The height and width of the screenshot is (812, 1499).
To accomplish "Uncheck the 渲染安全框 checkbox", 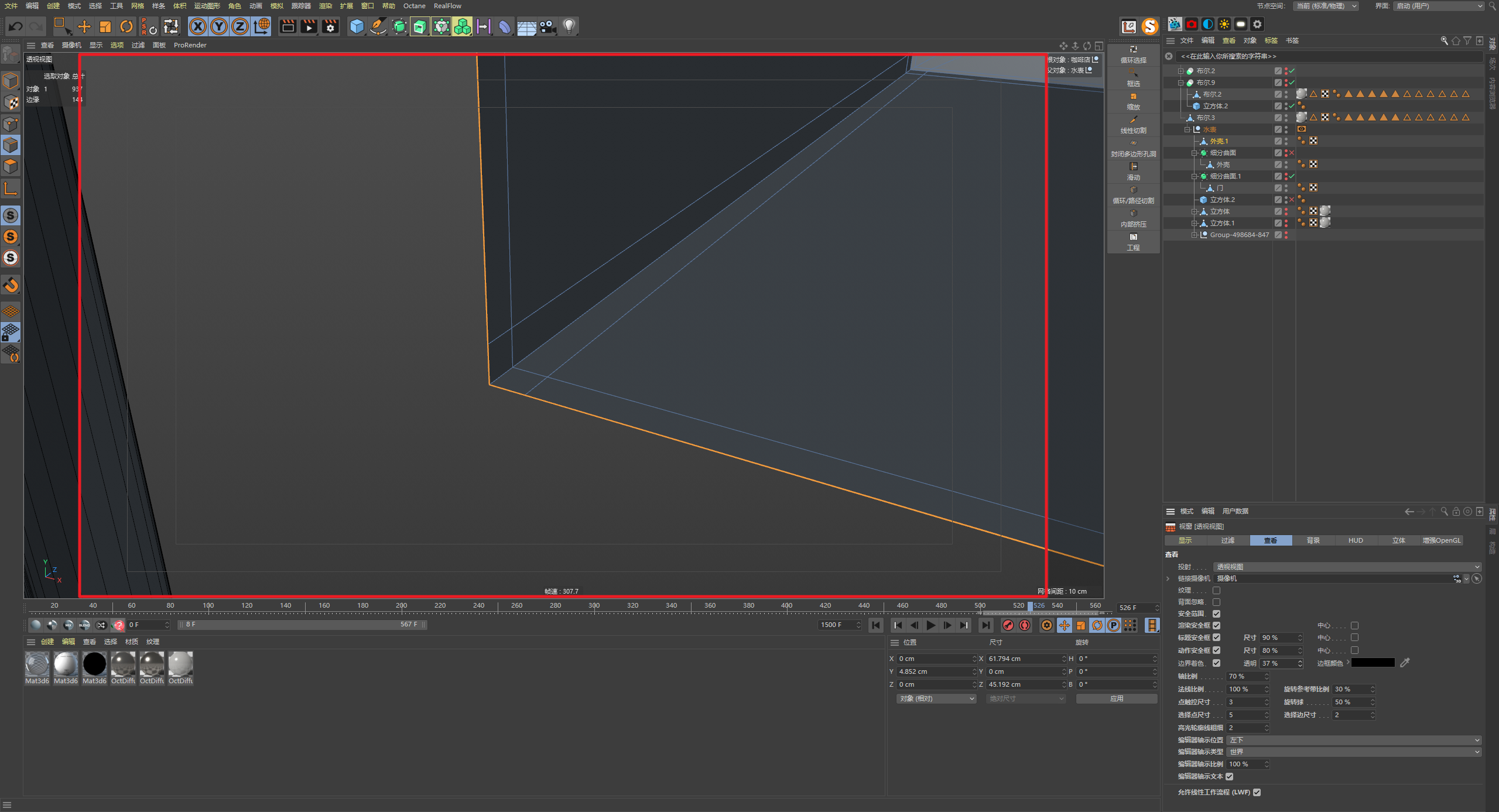I will [1216, 625].
